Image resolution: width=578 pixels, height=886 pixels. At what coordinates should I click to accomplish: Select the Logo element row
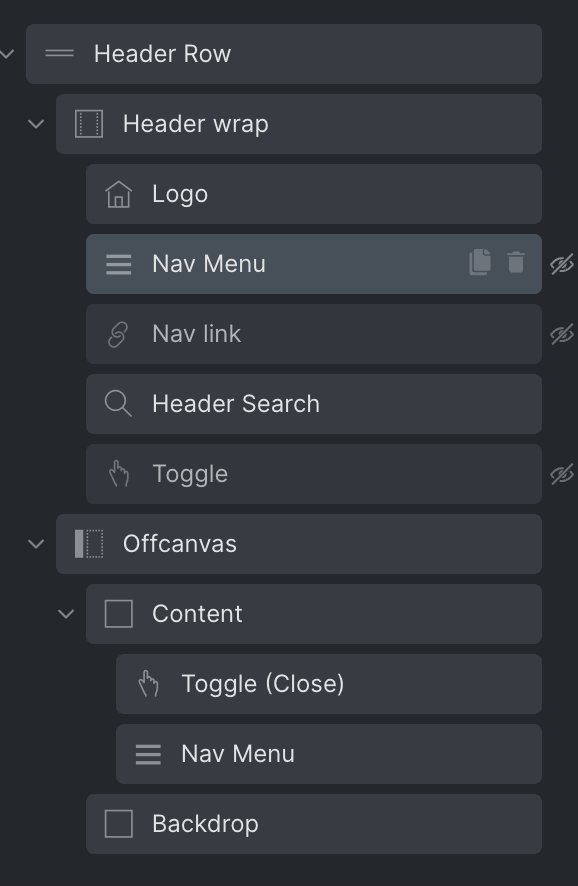click(314, 194)
